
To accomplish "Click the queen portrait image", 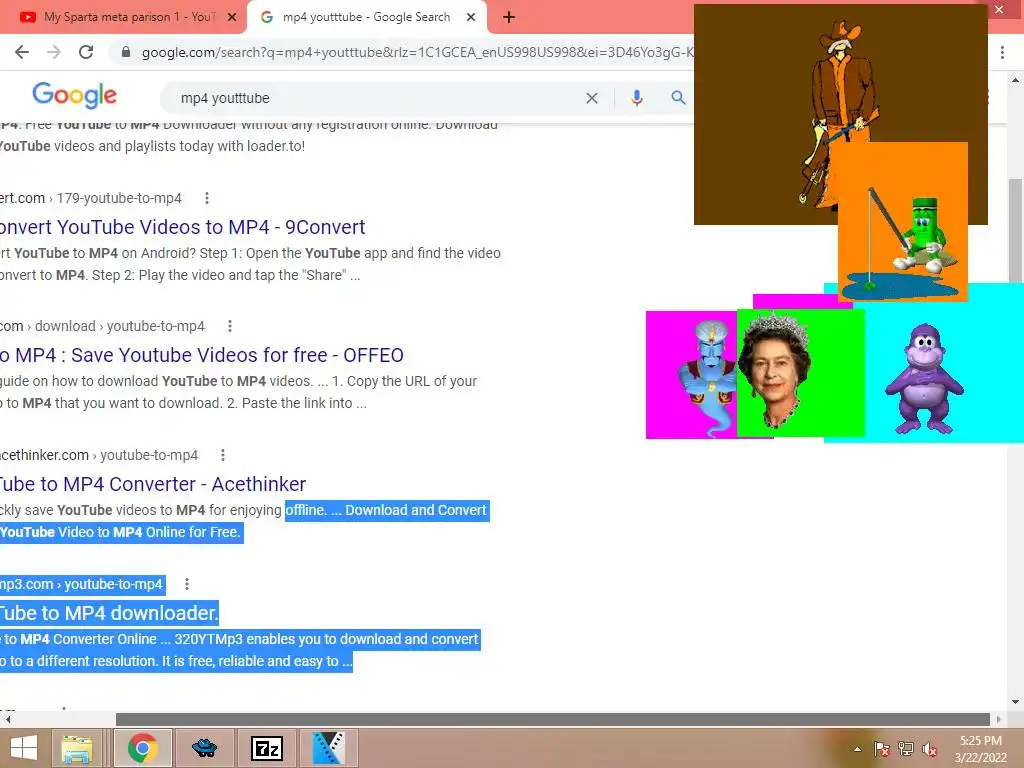I will (801, 373).
